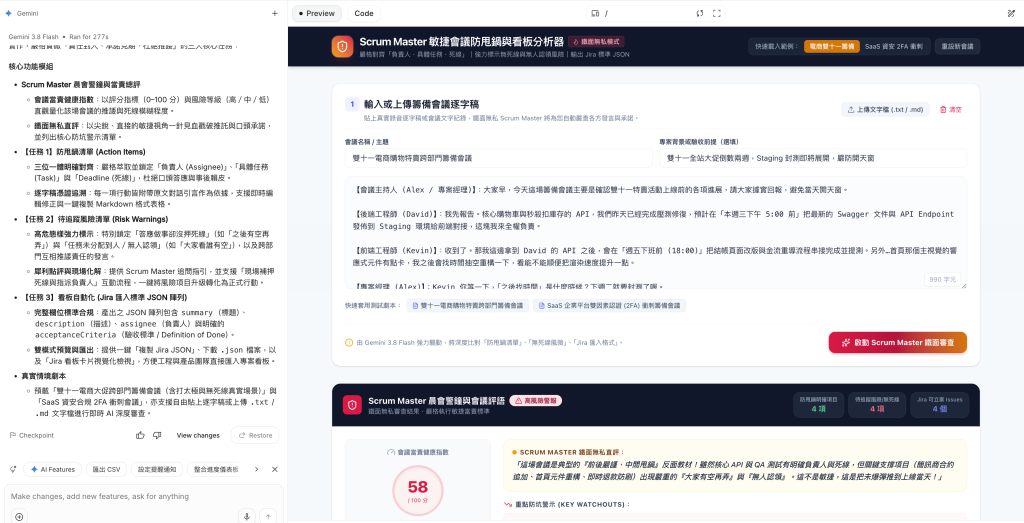
Task: Click the 上傳文字檔 (.txt / .md) button
Action: pos(885,110)
